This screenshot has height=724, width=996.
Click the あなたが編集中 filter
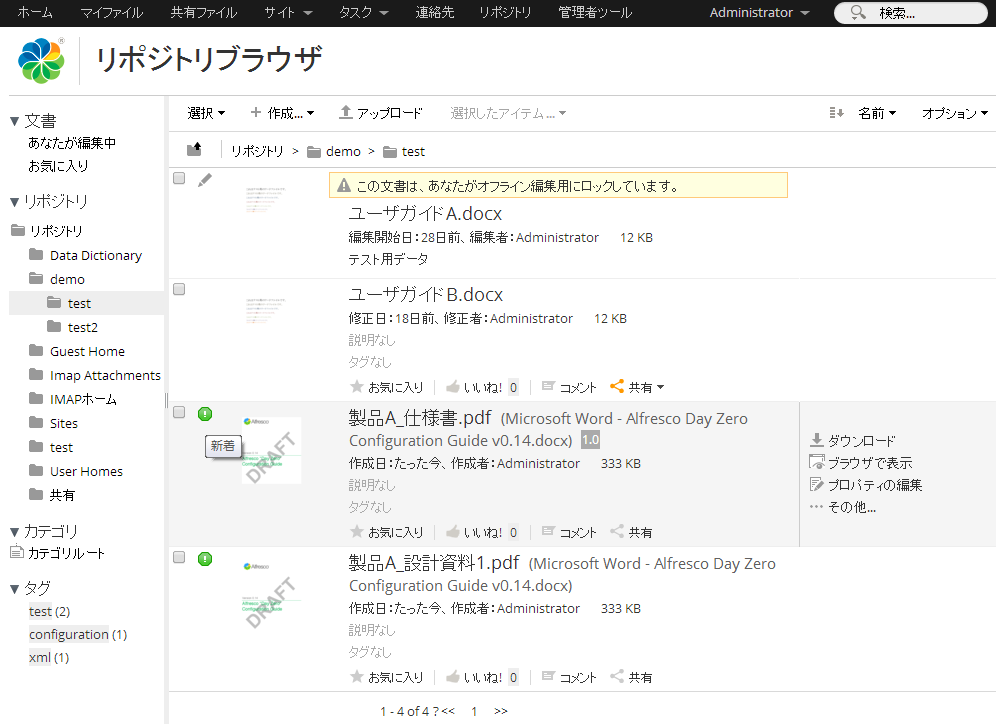coord(72,143)
